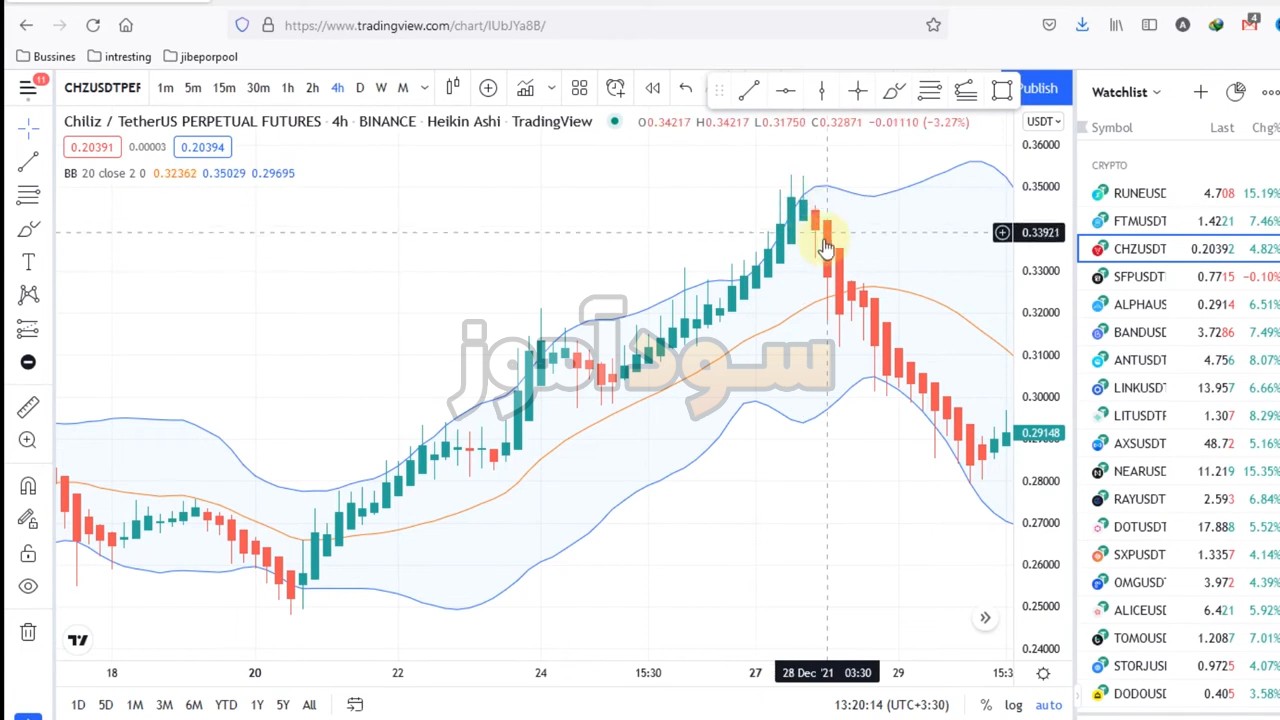Click the blue buy price 0.20394 button
The width and height of the screenshot is (1280, 720).
(x=203, y=147)
